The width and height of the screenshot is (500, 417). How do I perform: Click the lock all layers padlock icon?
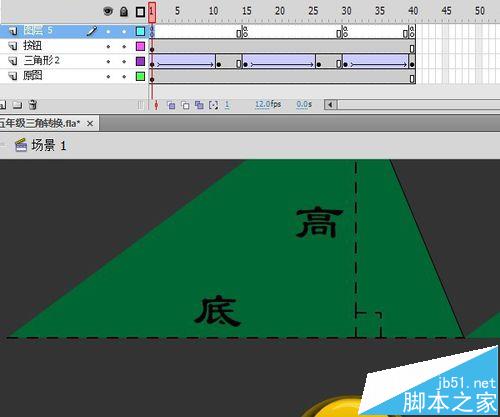124,12
